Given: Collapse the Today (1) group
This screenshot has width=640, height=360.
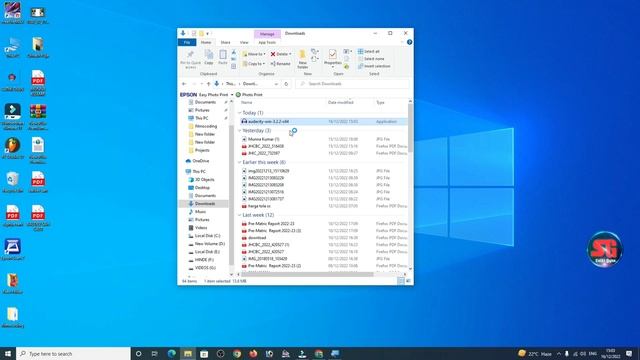Looking at the screenshot, I should click(240, 113).
